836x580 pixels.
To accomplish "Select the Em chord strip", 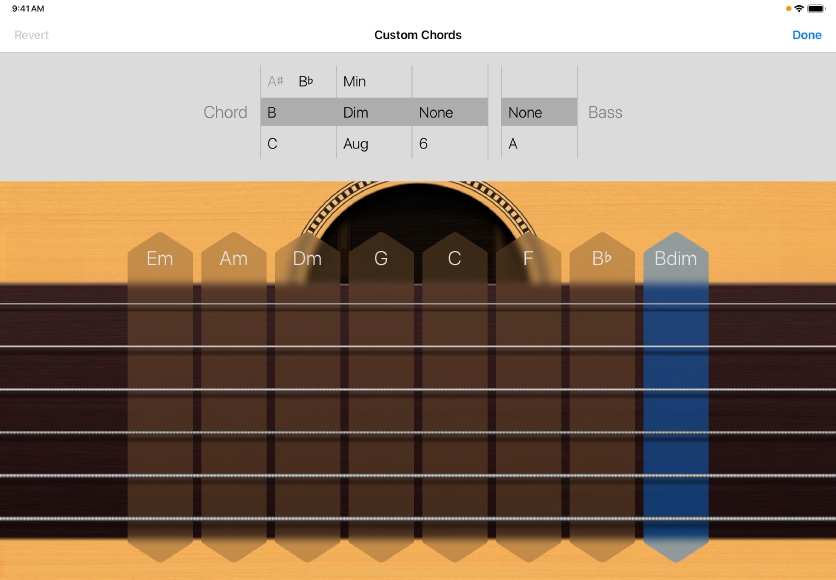I will point(160,259).
